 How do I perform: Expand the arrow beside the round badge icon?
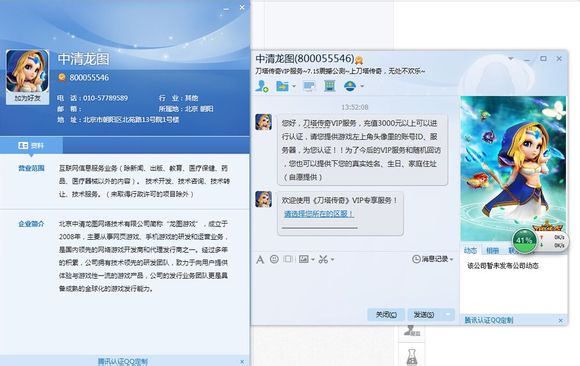[x=362, y=86]
